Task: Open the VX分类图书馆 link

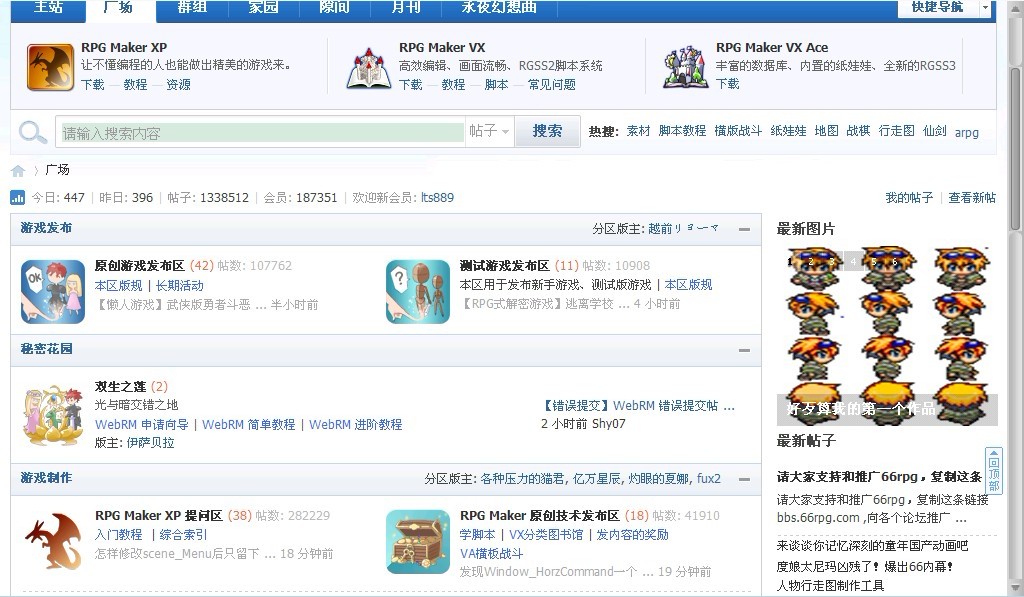Action: pos(546,535)
